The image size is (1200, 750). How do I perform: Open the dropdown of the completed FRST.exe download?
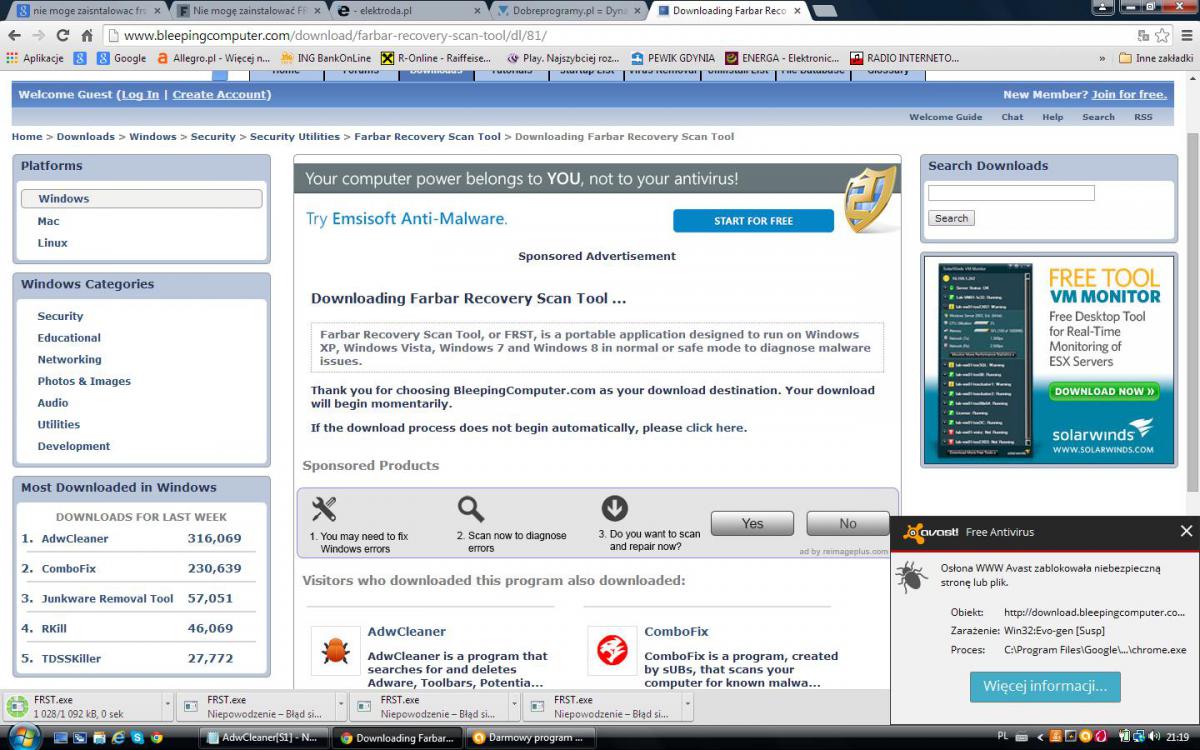point(167,705)
